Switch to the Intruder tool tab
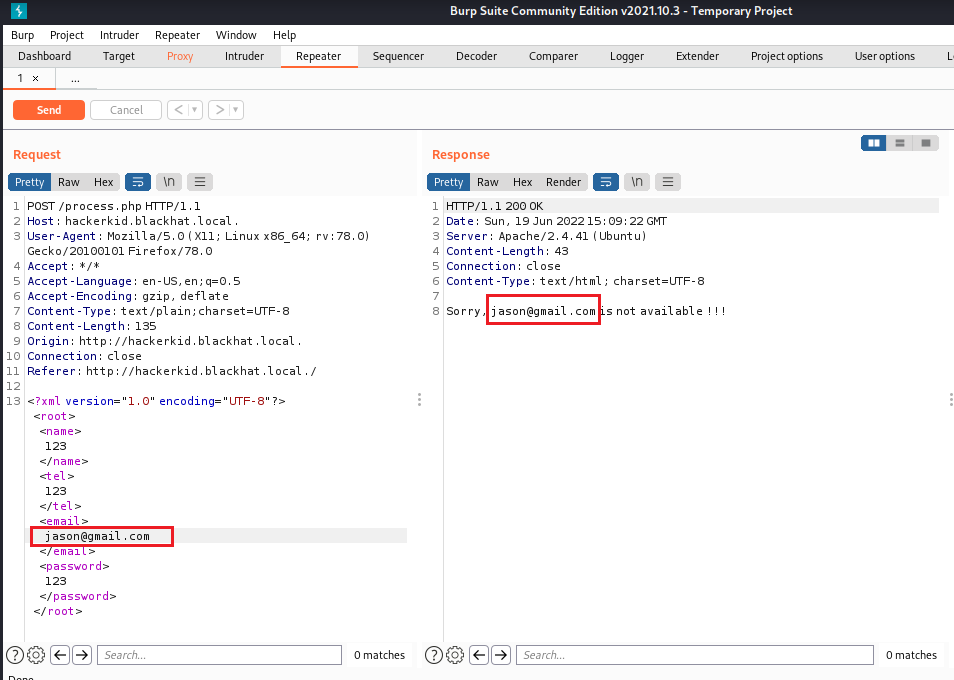 coord(244,57)
